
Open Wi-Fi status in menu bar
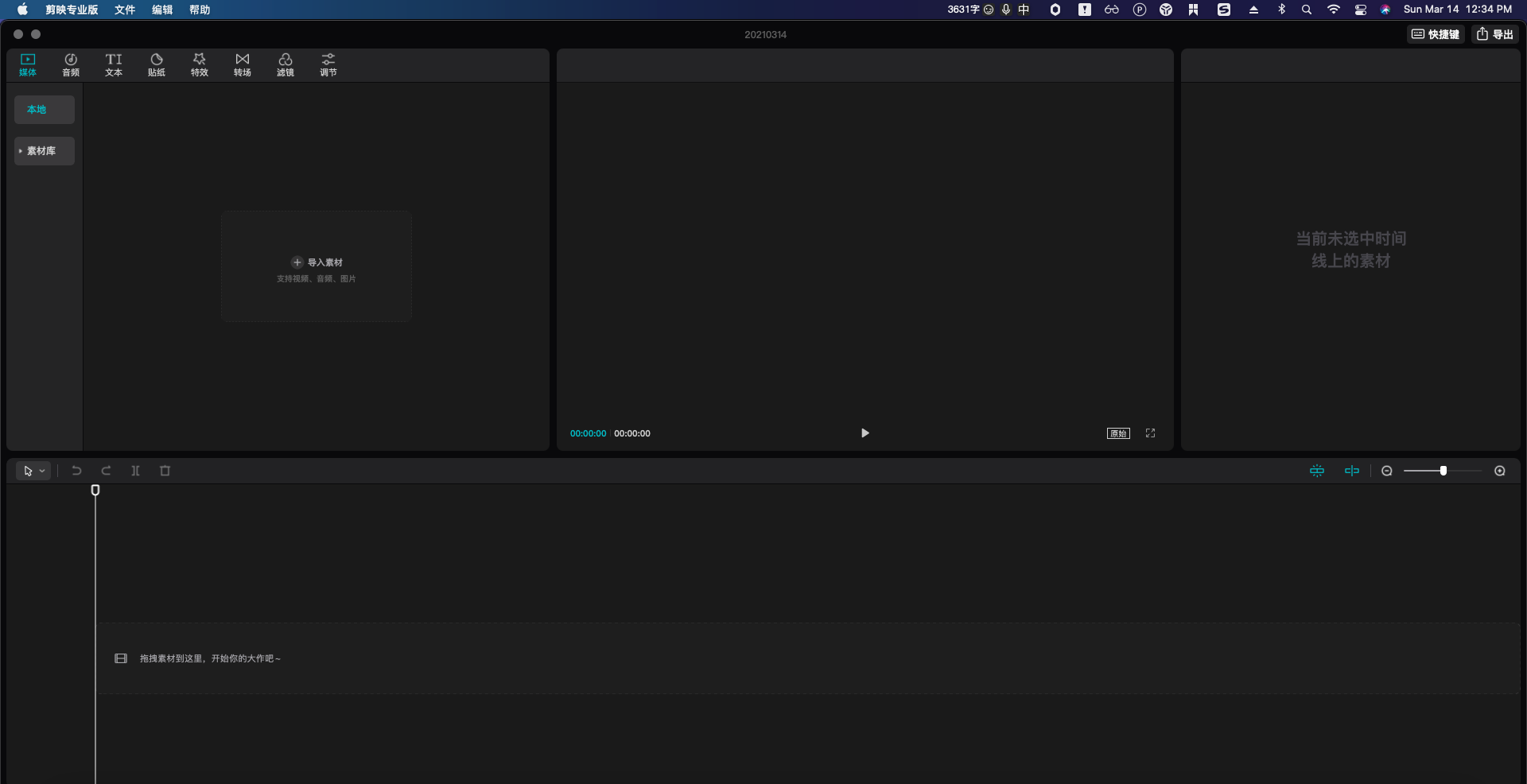[x=1334, y=10]
